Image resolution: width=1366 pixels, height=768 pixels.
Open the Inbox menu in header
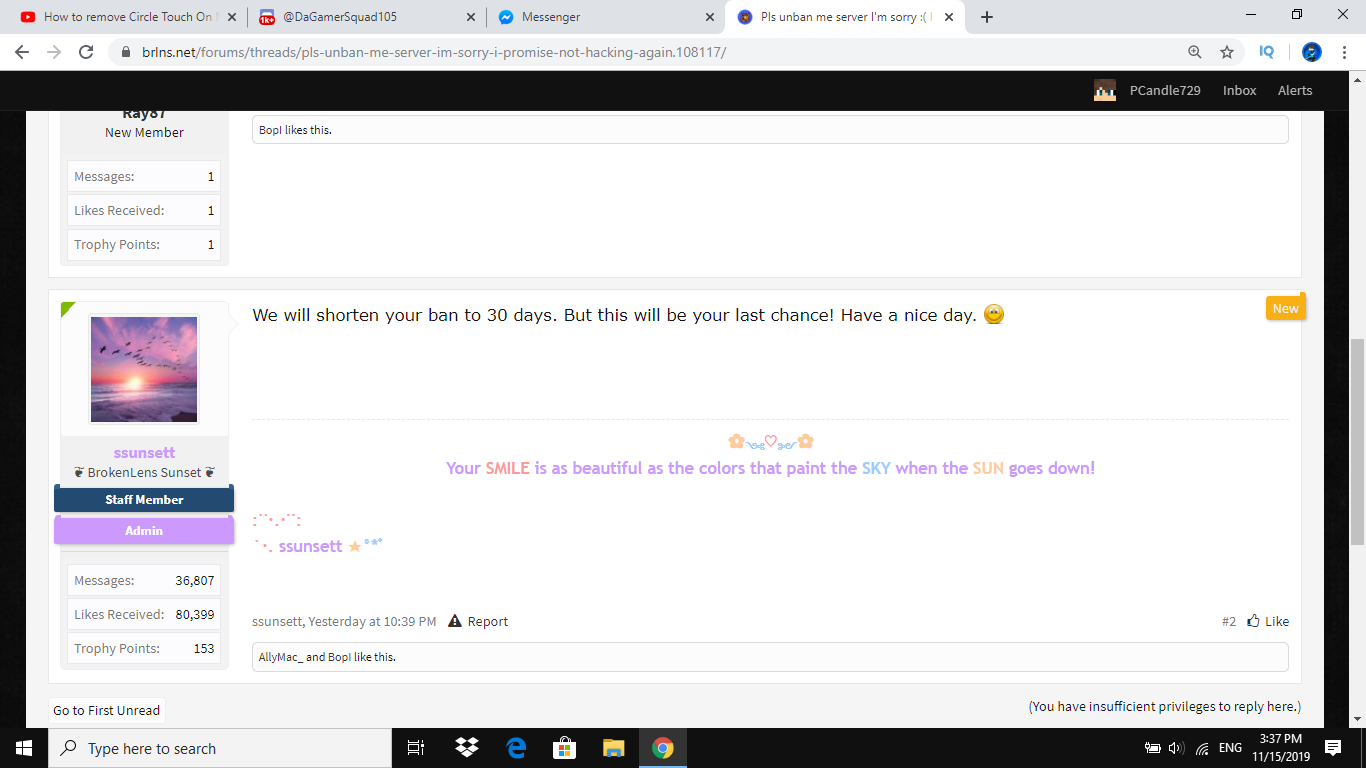(1239, 90)
